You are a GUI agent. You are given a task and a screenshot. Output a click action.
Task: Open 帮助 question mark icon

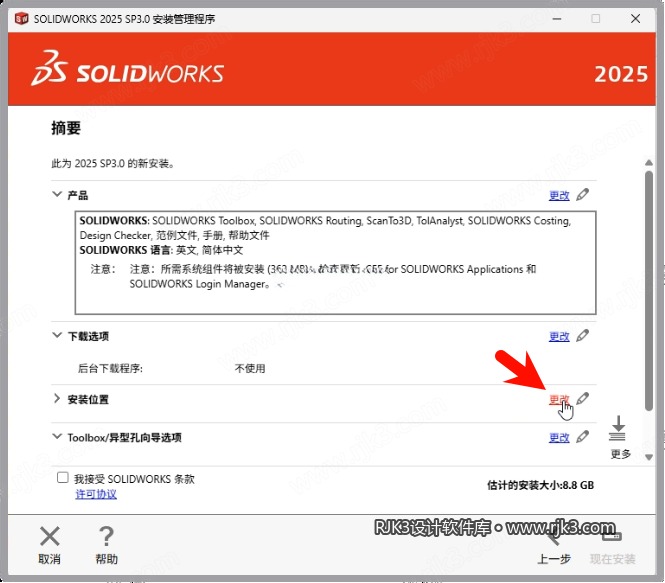(x=106, y=536)
